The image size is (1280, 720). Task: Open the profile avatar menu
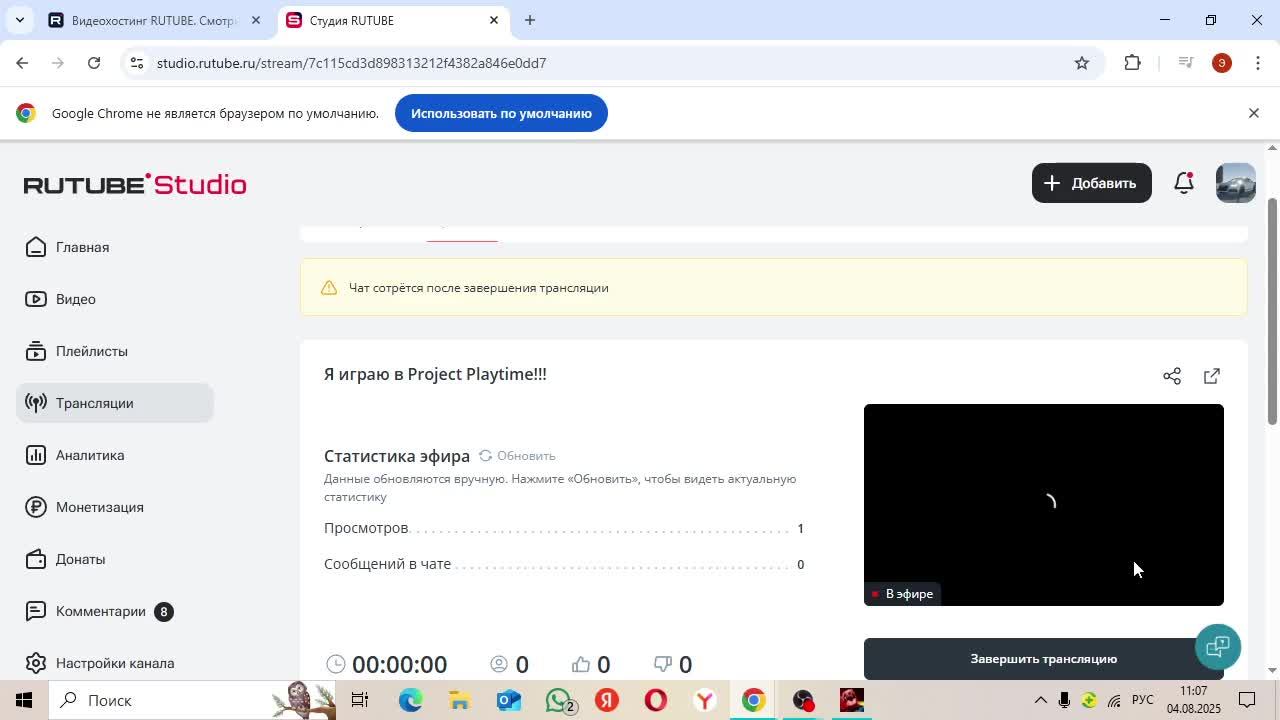(1235, 183)
